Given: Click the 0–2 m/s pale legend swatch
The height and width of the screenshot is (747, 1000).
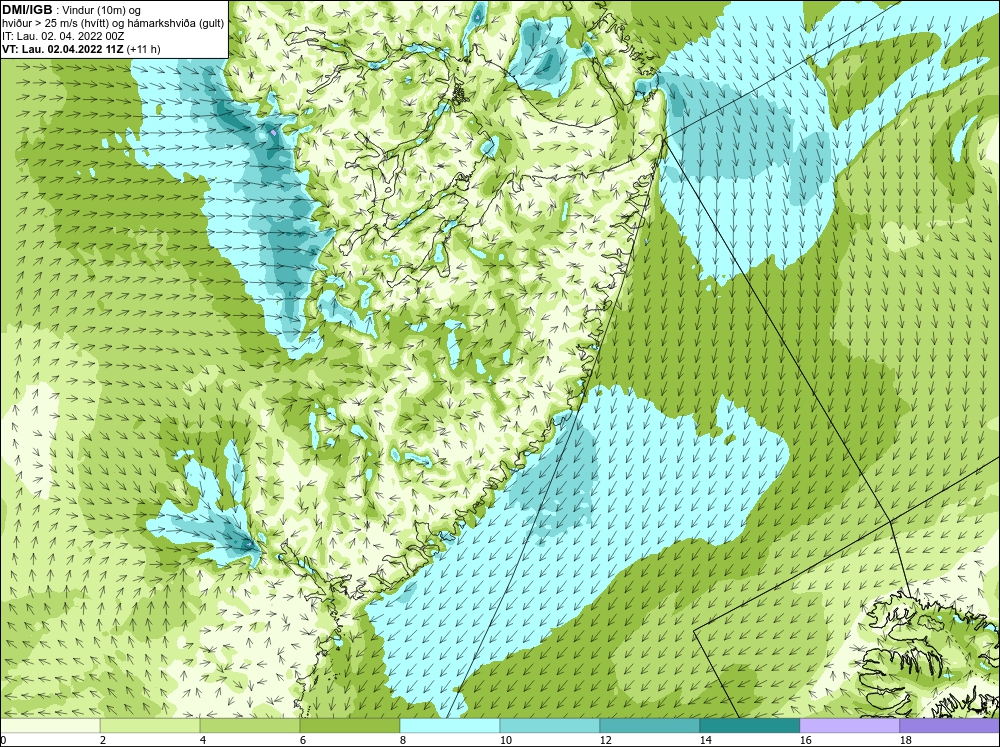Looking at the screenshot, I should (x=50, y=726).
